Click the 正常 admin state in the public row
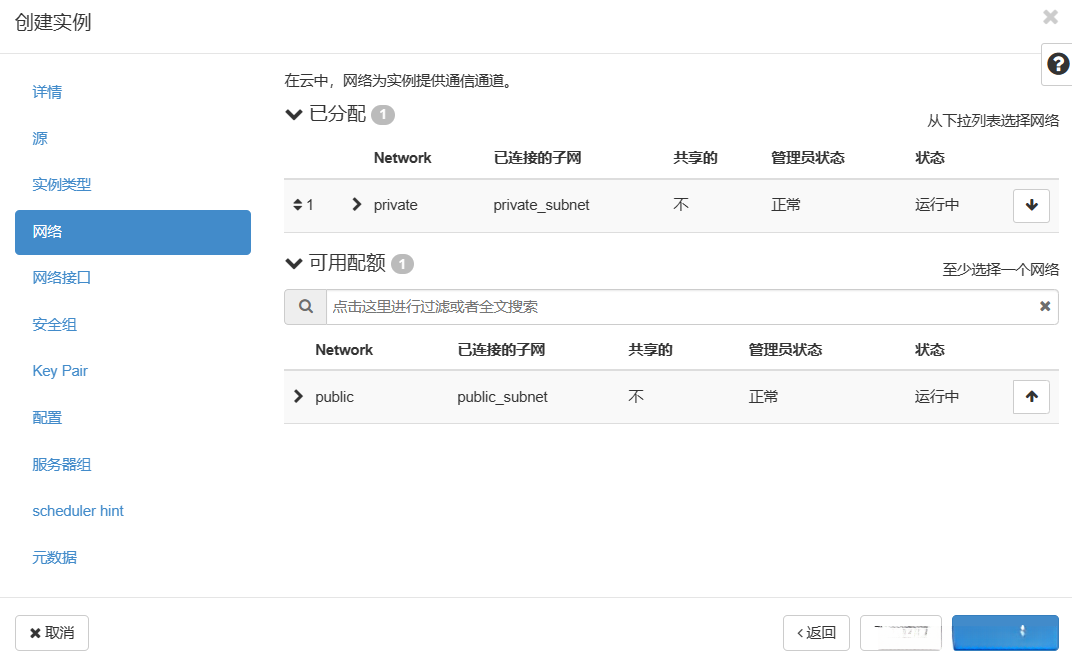The height and width of the screenshot is (659, 1072). coord(763,397)
